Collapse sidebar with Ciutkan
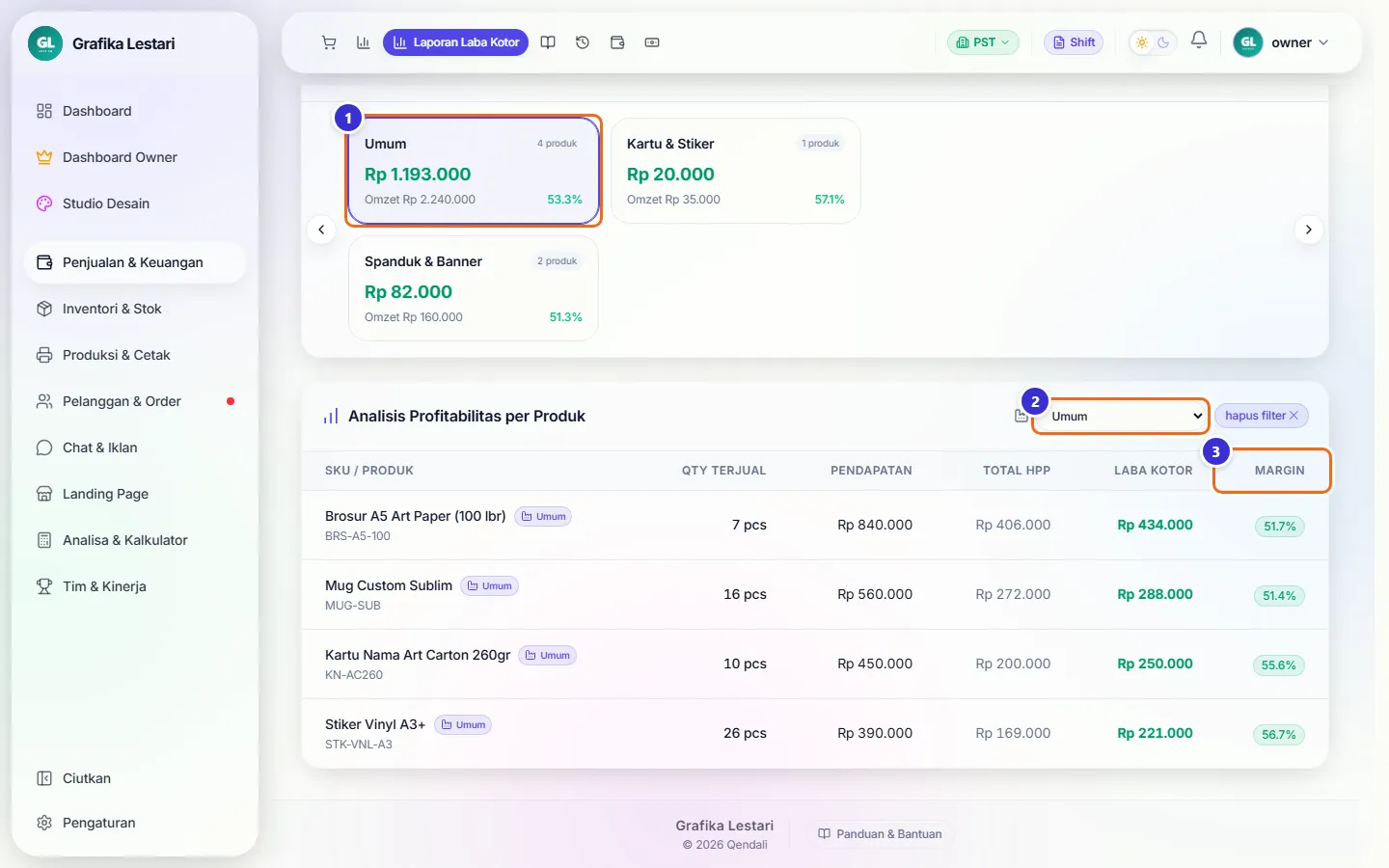1389x868 pixels. point(135,778)
